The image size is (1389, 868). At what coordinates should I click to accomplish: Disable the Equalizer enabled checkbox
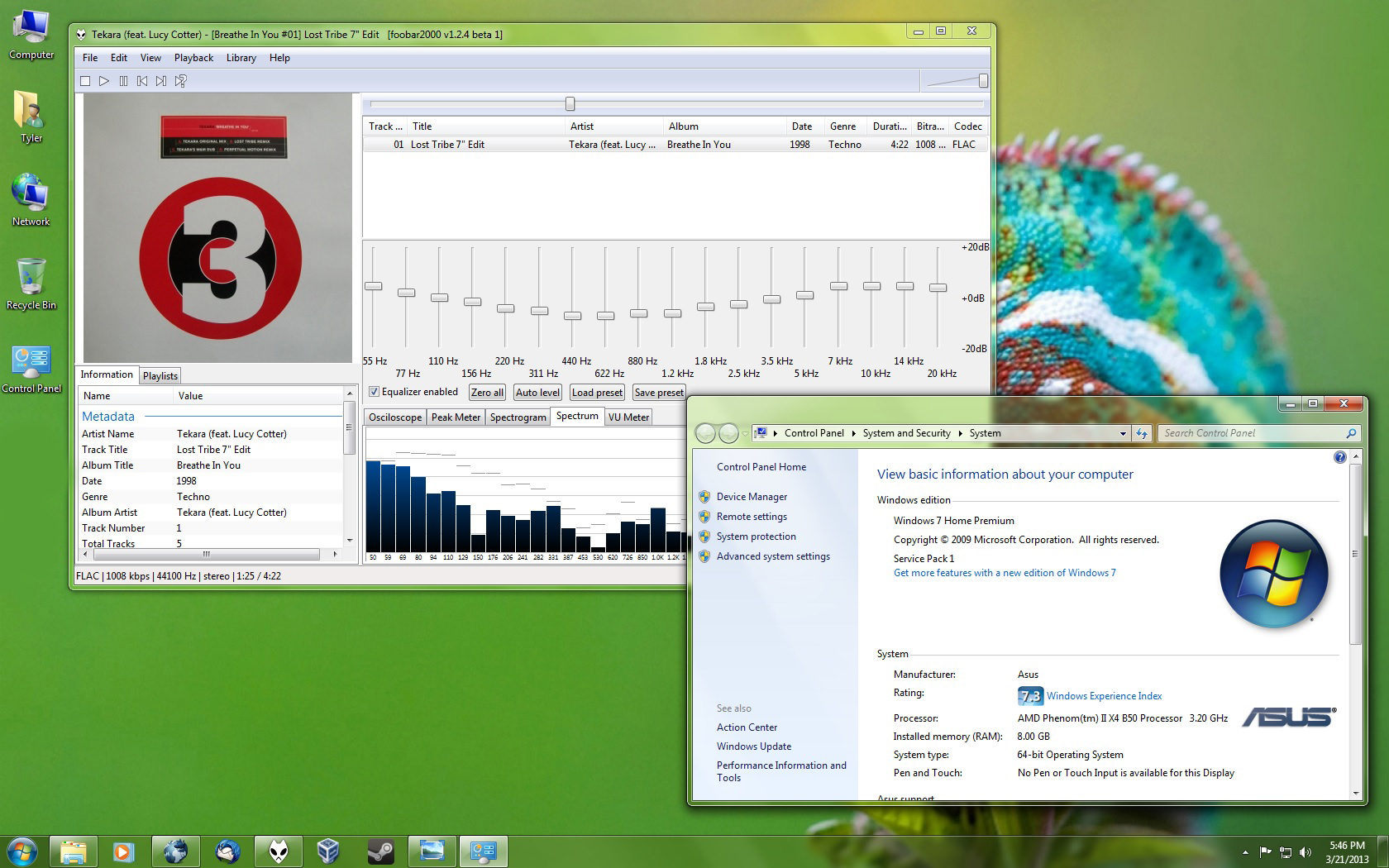point(375,392)
